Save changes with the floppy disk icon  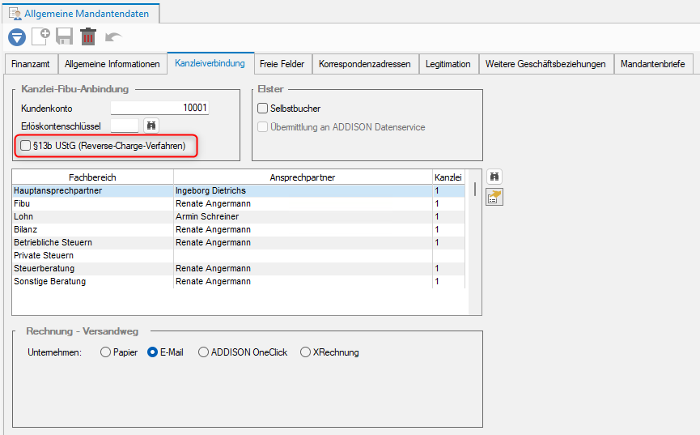64,37
